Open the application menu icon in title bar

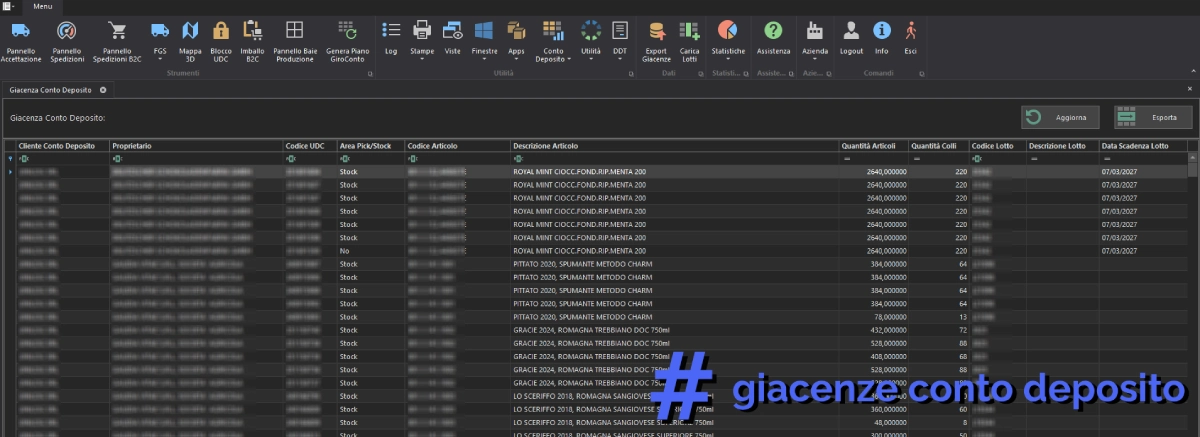(7, 6)
